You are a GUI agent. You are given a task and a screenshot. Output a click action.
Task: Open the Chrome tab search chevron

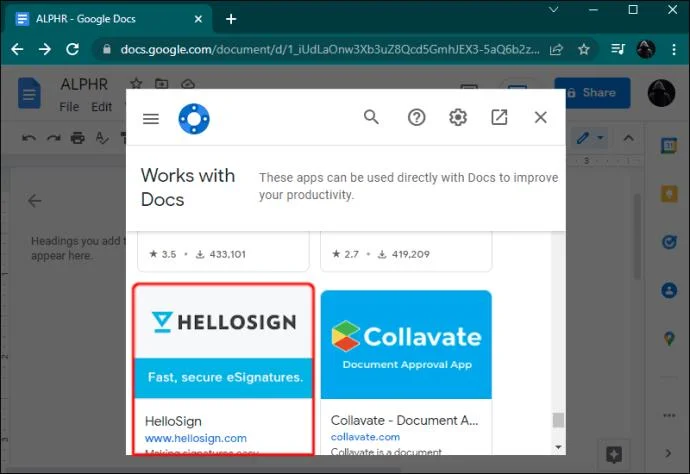[x=554, y=10]
